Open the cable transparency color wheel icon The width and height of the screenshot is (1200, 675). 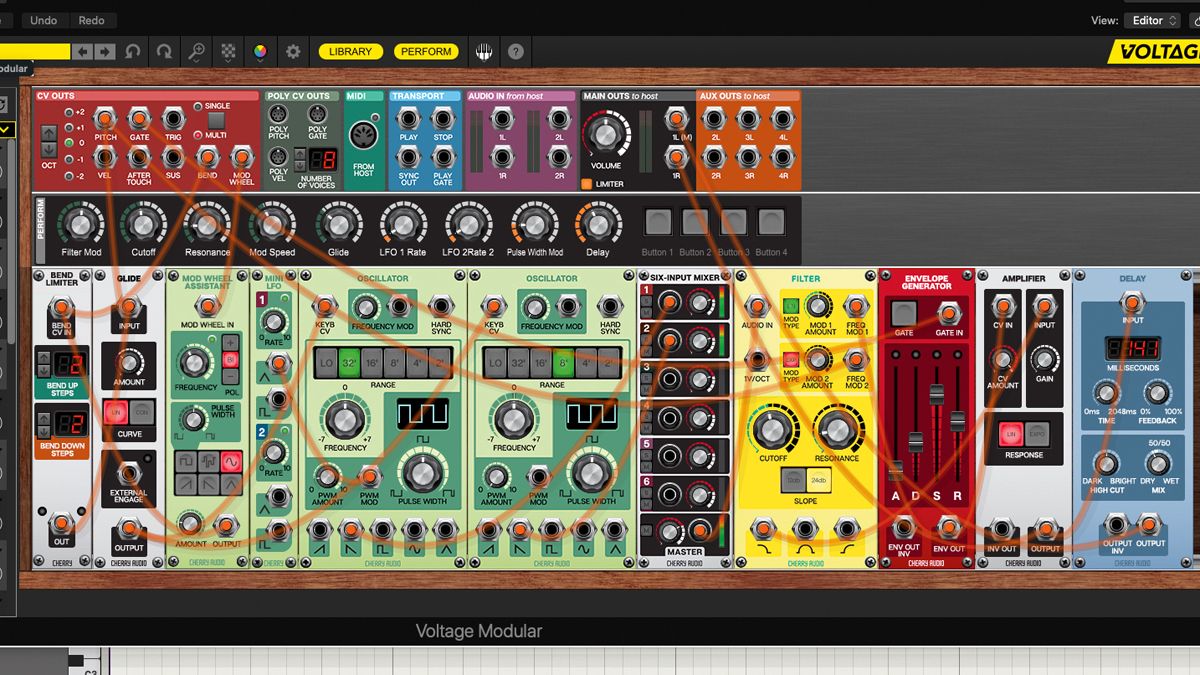tap(261, 50)
